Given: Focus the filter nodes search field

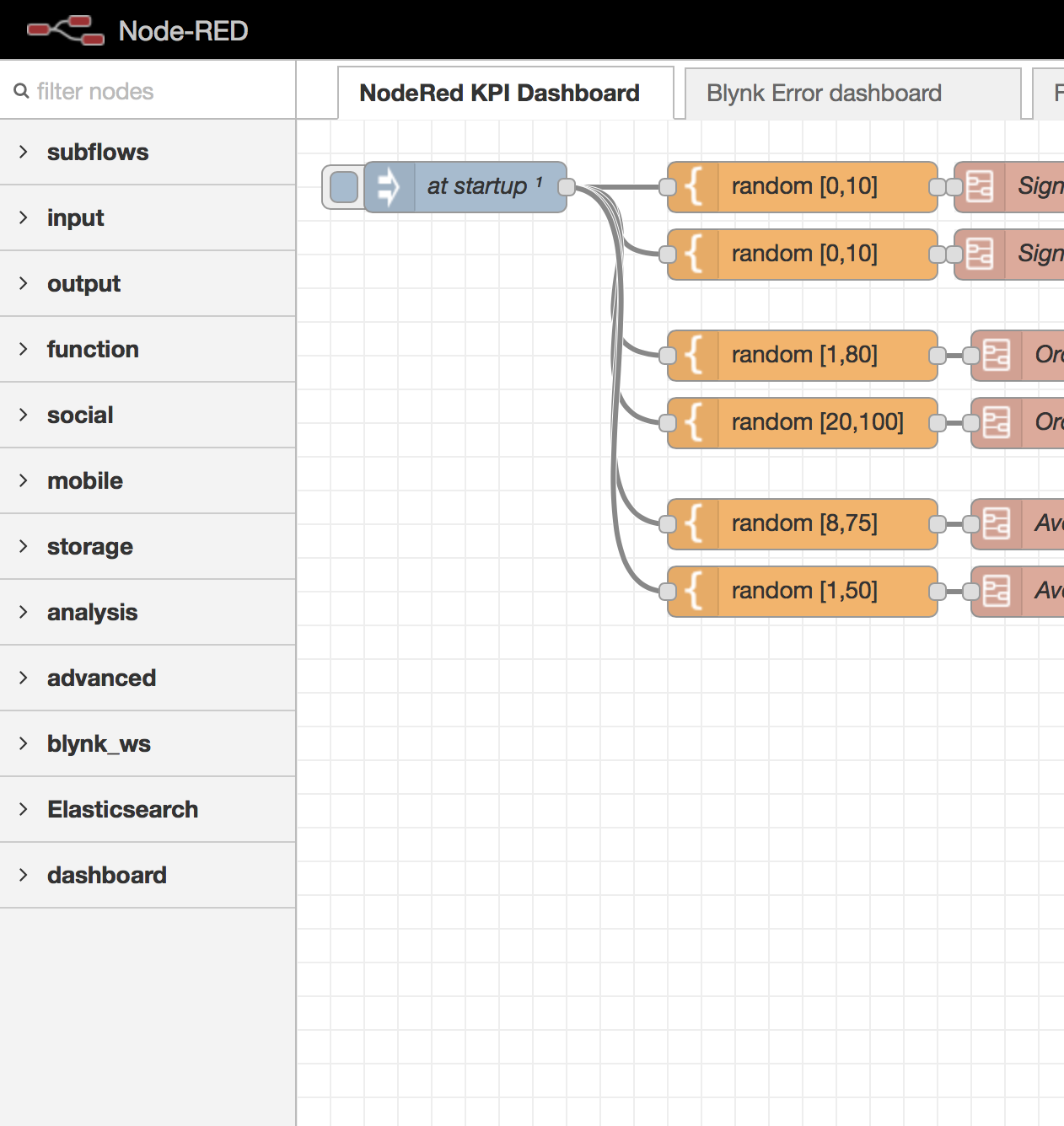Looking at the screenshot, I should coord(148,91).
